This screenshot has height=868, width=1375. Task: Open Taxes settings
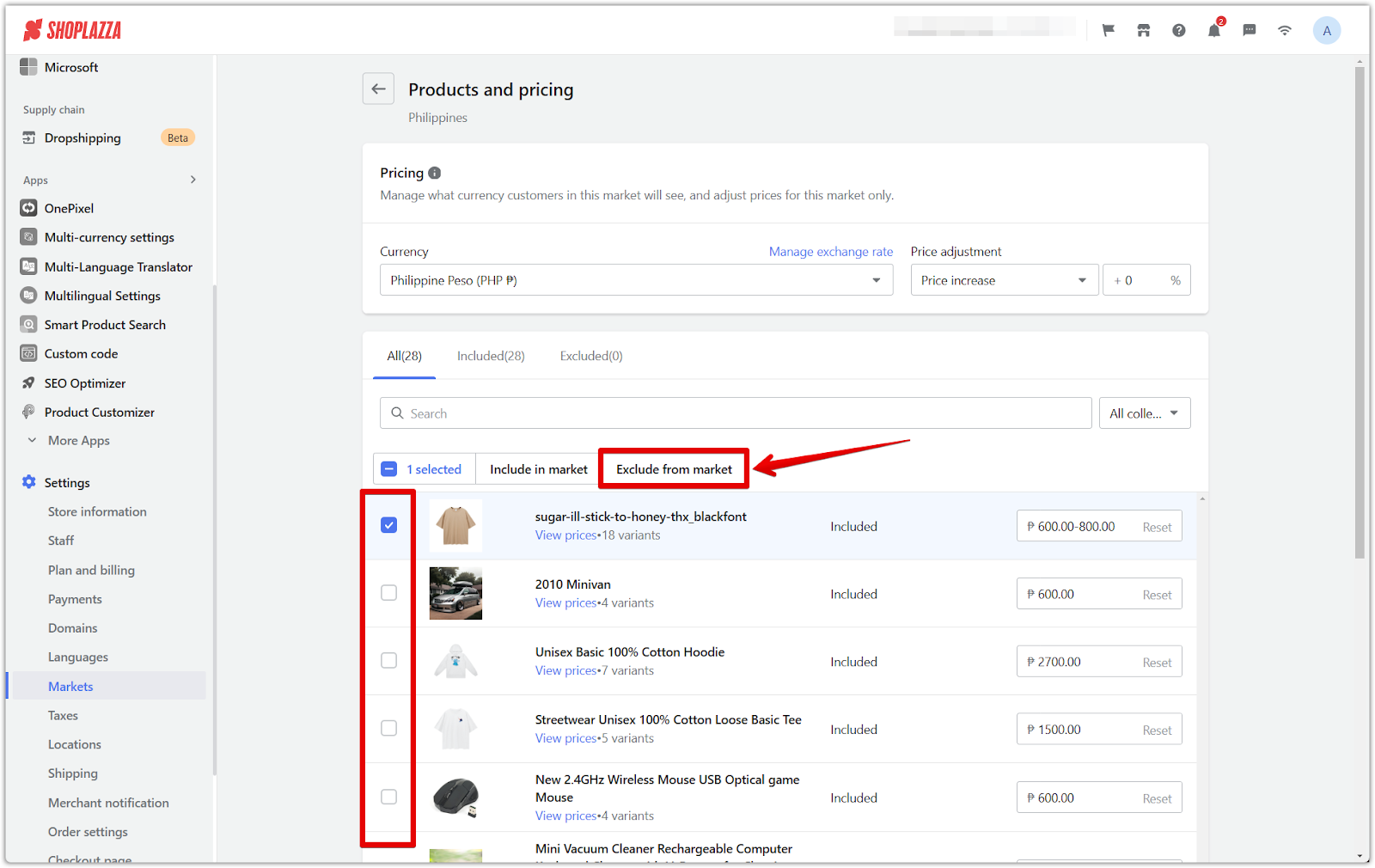pos(63,715)
